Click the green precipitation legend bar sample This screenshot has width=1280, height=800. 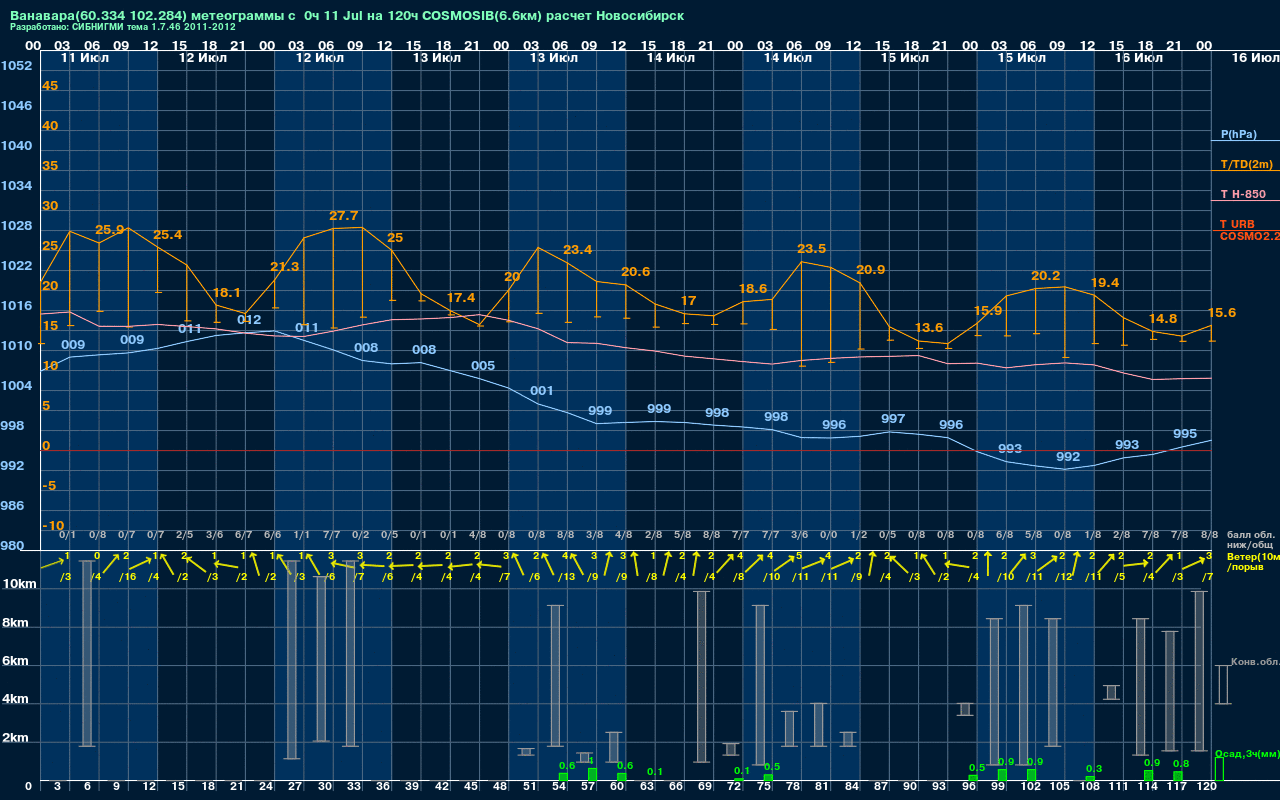1219,769
